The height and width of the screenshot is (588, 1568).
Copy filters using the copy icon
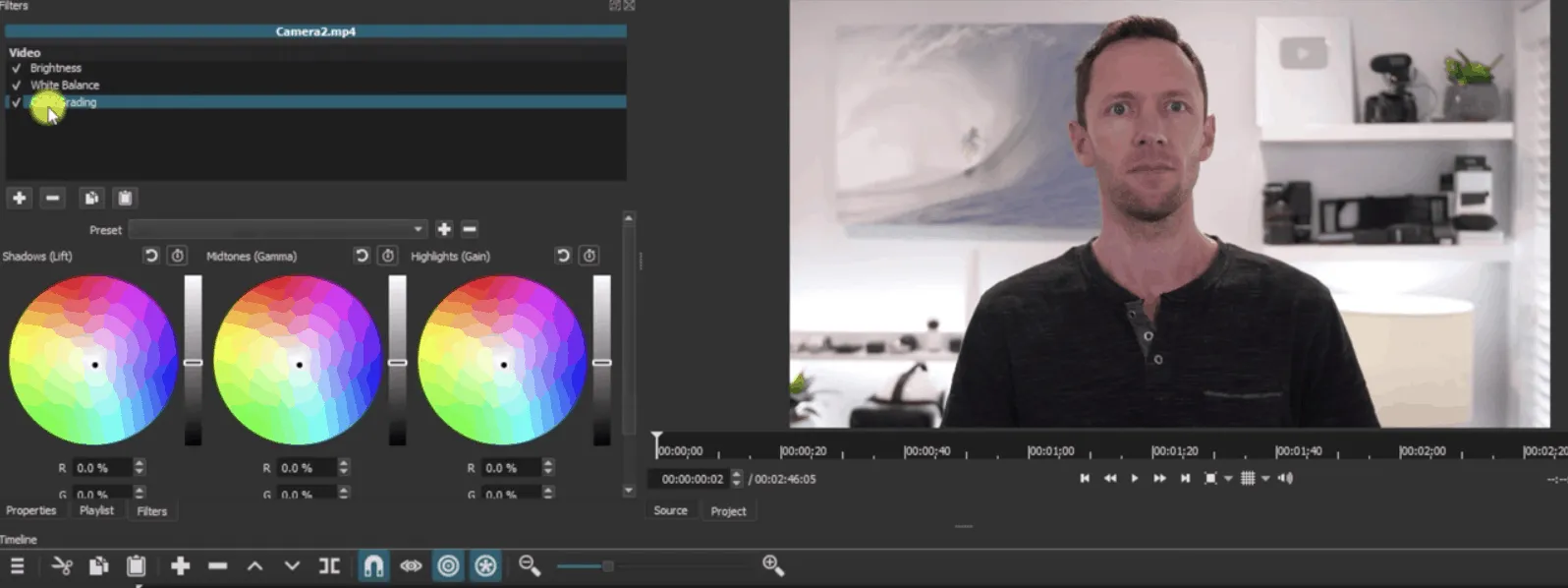[91, 198]
